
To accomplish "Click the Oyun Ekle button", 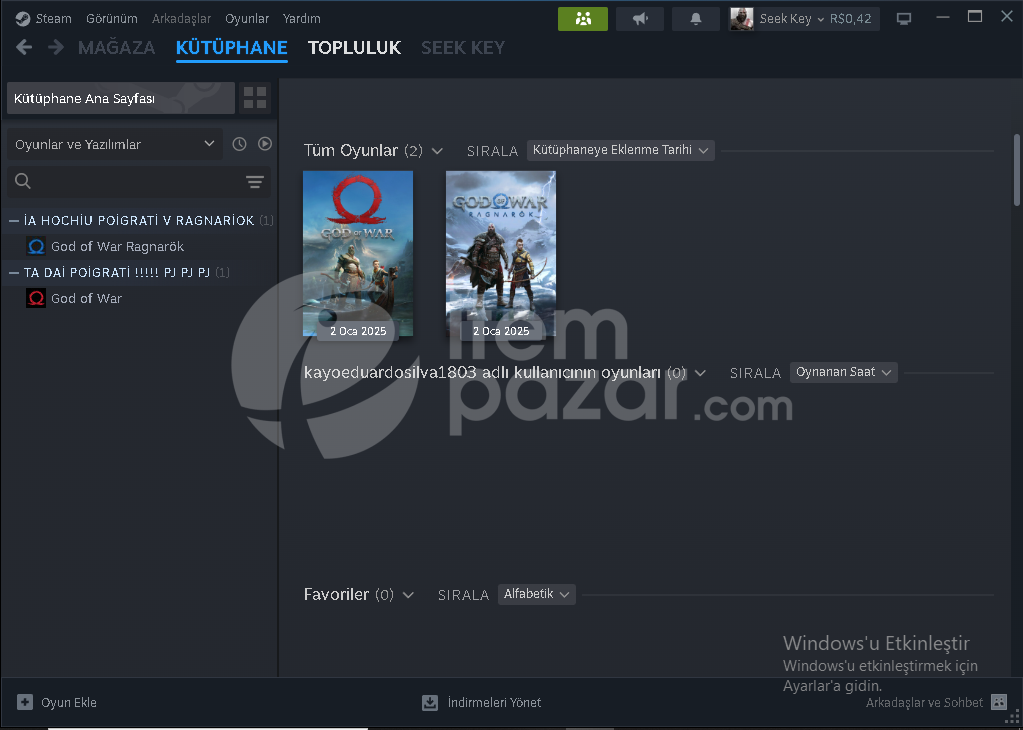I will click(57, 703).
